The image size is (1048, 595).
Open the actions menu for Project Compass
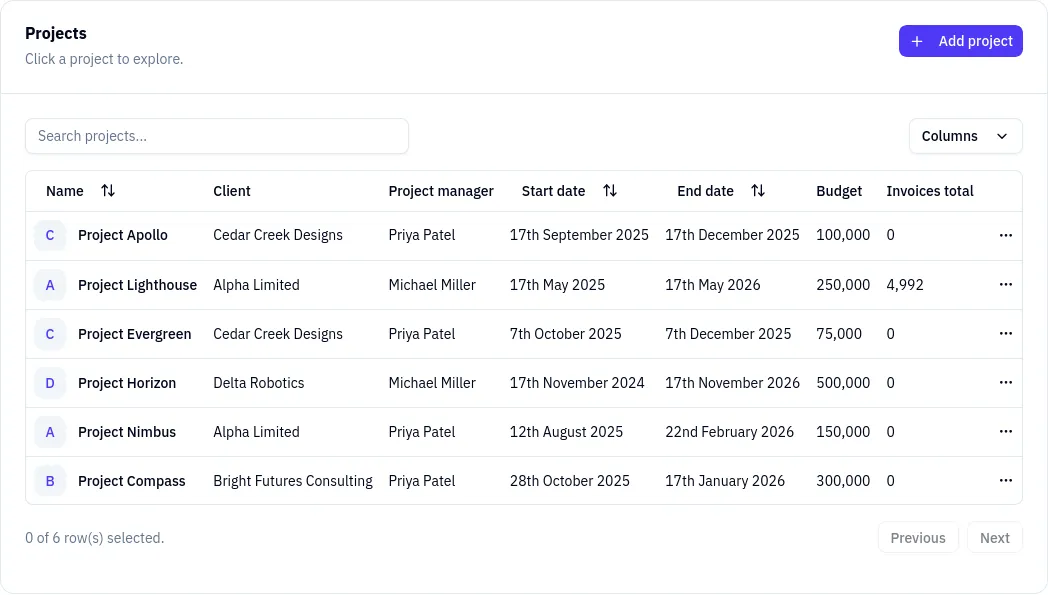coord(1005,480)
